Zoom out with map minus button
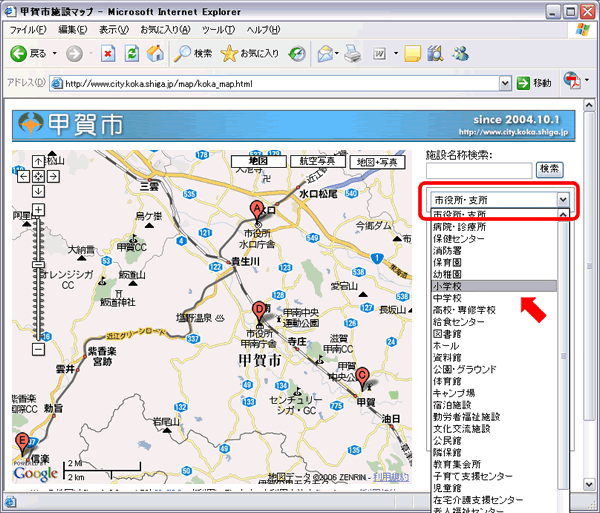This screenshot has width=600, height=513. 38,349
